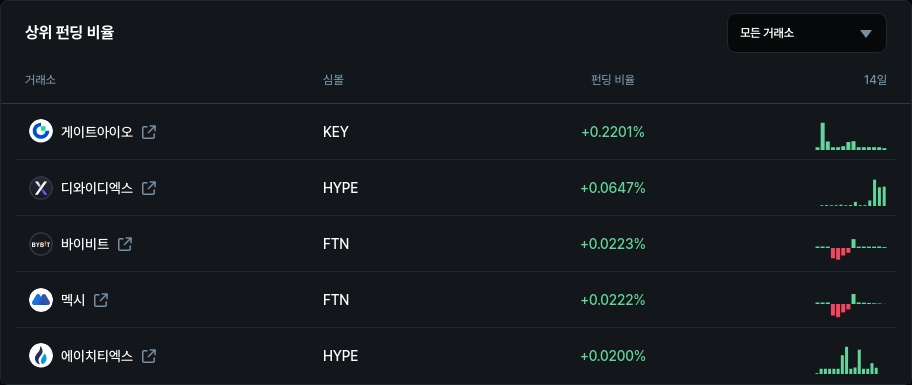The image size is (912, 385).
Task: Open external link icon beside 게이트아이오
Action: [x=149, y=132]
